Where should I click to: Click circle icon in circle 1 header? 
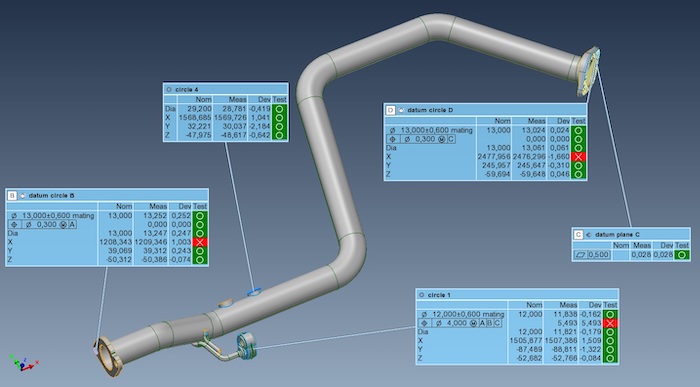pyautogui.click(x=421, y=295)
